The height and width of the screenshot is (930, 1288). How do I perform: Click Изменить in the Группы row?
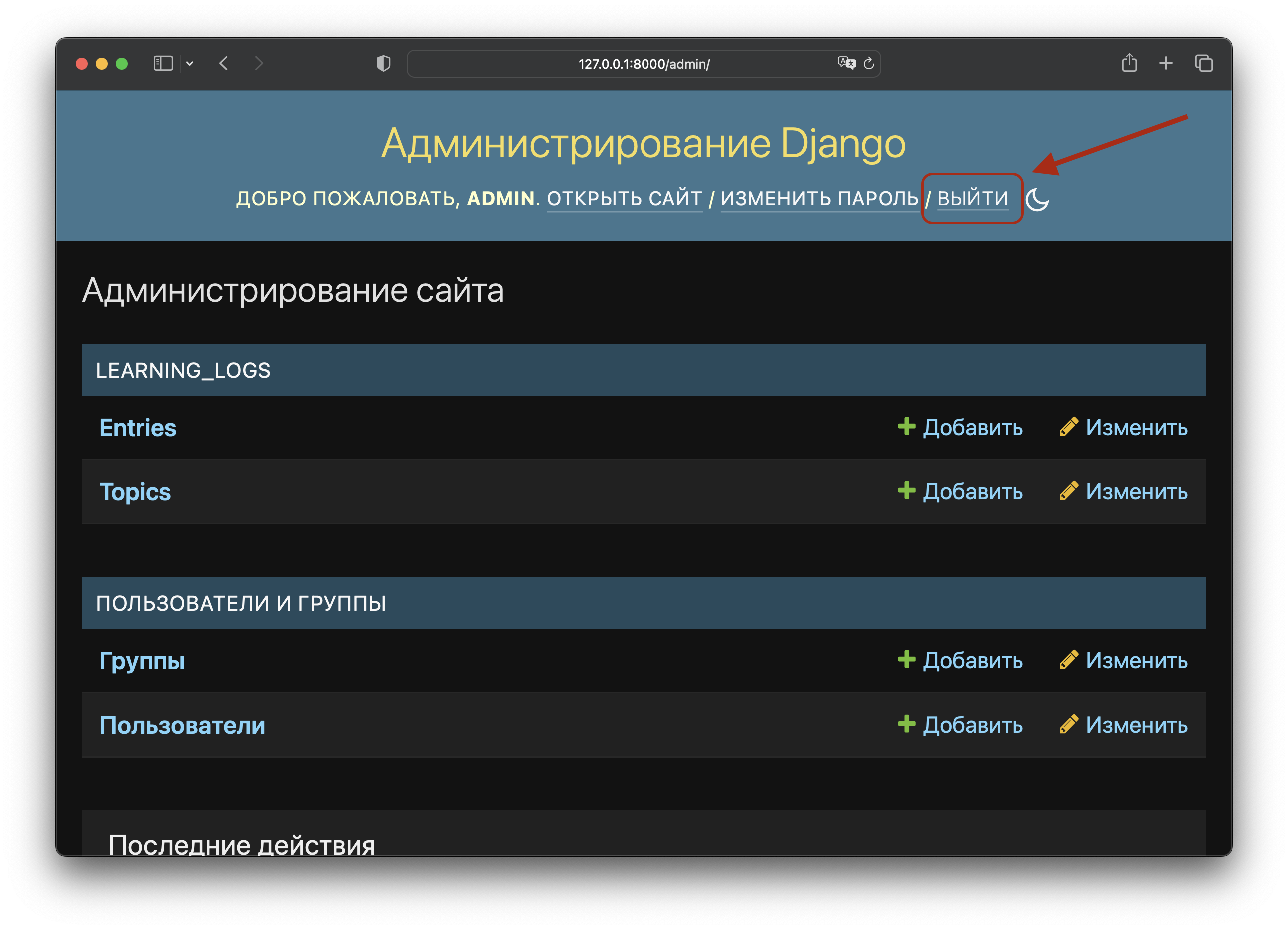pyautogui.click(x=1137, y=661)
